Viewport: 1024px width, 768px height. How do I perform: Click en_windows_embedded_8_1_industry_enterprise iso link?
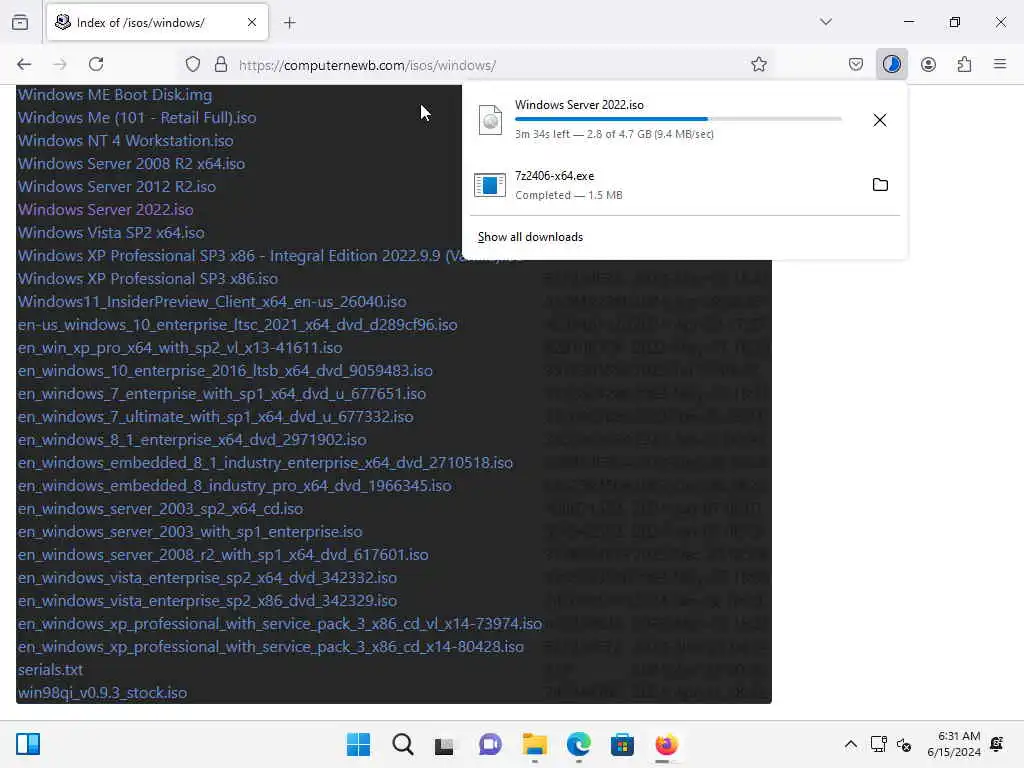pyautogui.click(x=265, y=462)
